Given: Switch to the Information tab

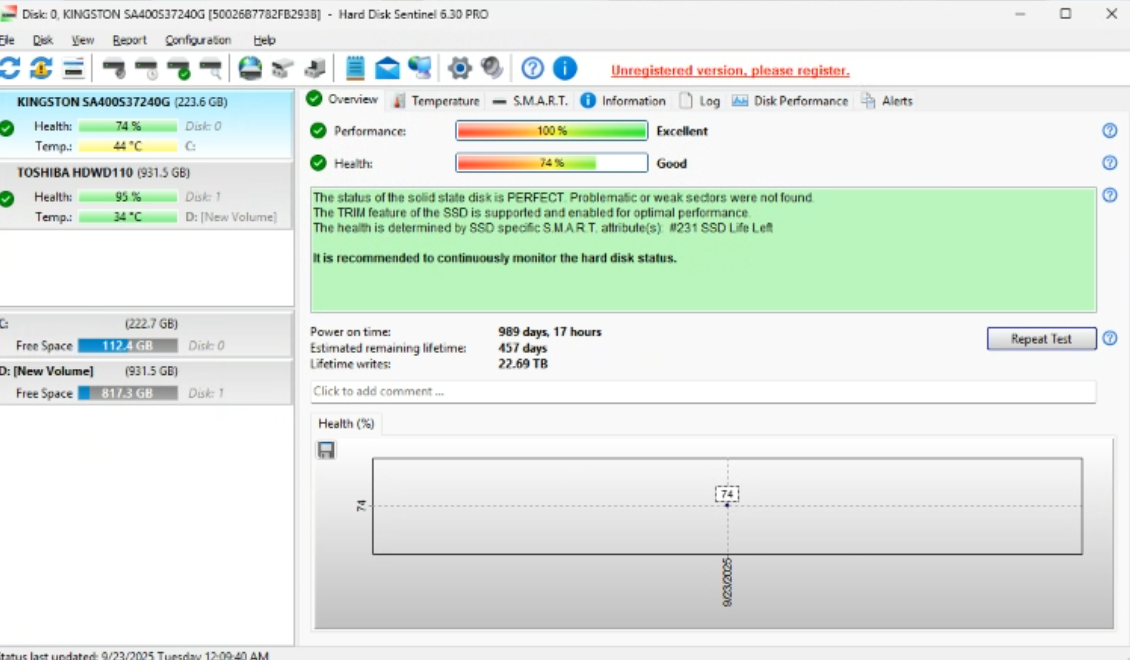Looking at the screenshot, I should 623,101.
